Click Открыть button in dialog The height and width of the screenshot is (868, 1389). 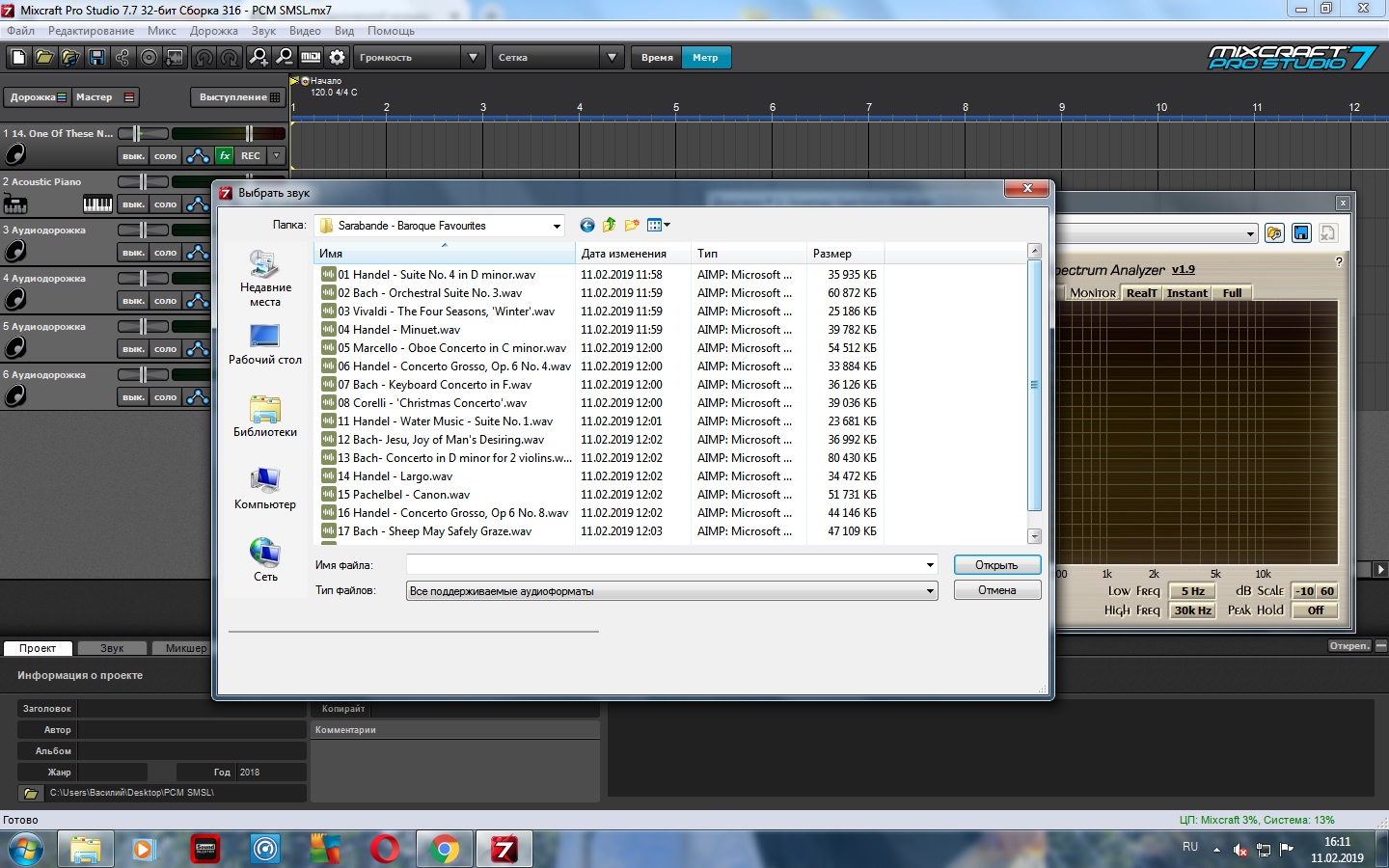pos(997,565)
